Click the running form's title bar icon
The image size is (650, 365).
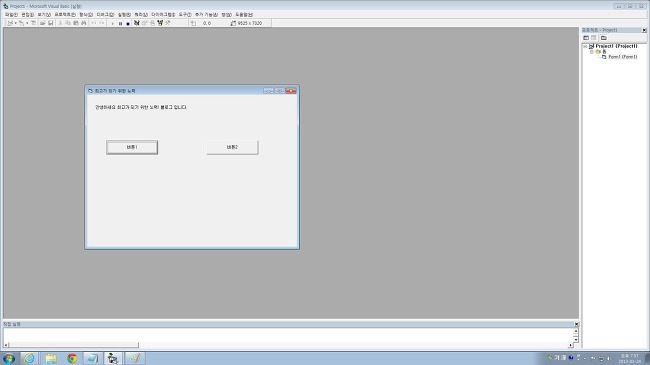point(90,91)
